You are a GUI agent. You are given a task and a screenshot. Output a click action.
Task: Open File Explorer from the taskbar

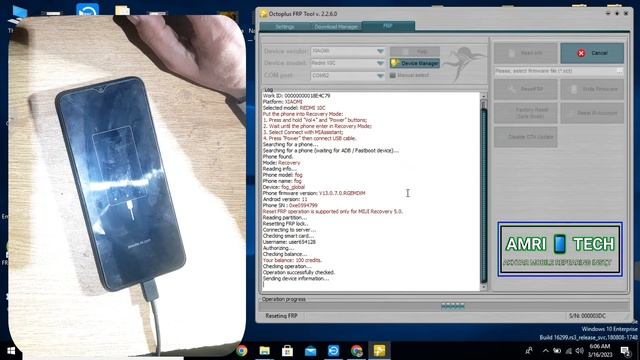click(x=264, y=351)
